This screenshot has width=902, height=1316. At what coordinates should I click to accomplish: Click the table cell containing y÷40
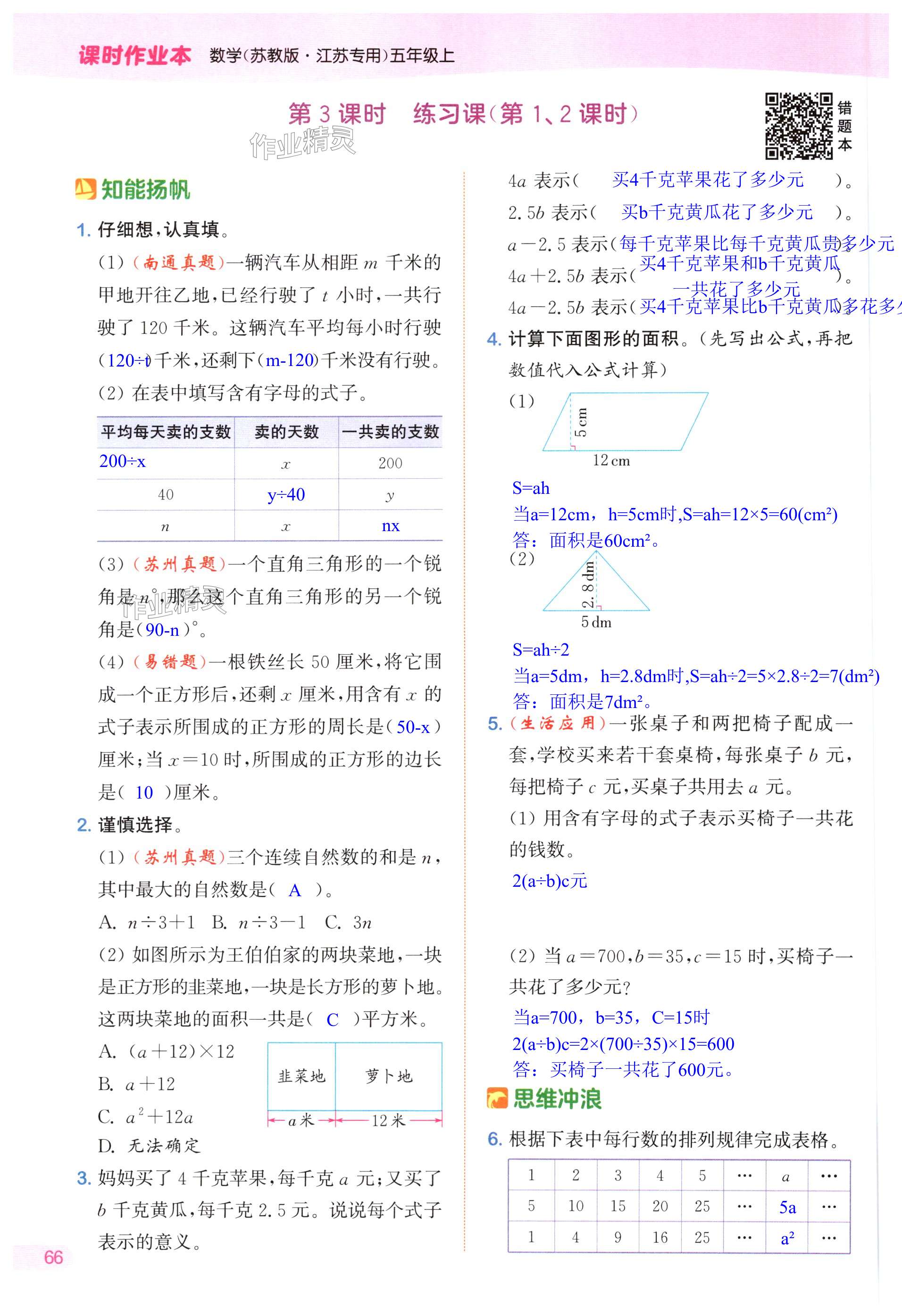pos(286,495)
